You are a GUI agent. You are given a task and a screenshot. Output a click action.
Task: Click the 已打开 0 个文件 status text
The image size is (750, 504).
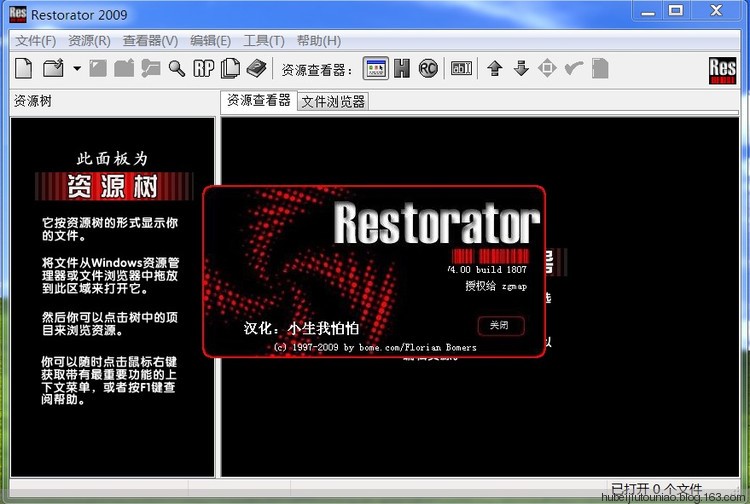[656, 489]
